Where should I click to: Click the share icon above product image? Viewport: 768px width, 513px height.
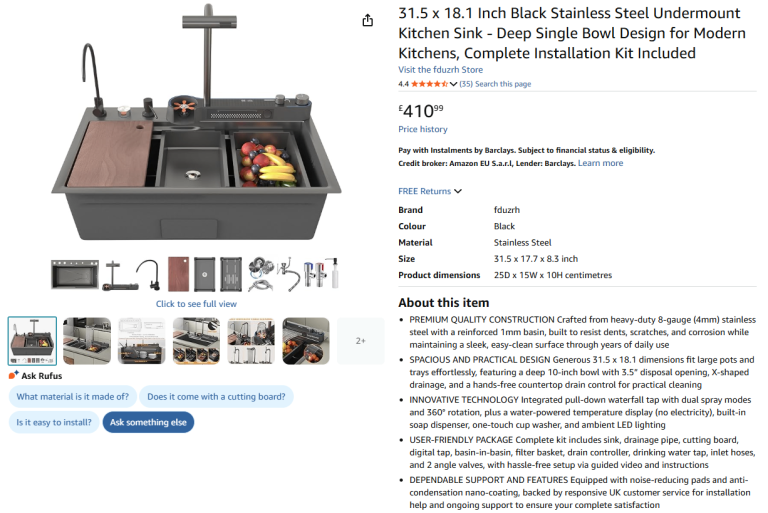point(368,20)
